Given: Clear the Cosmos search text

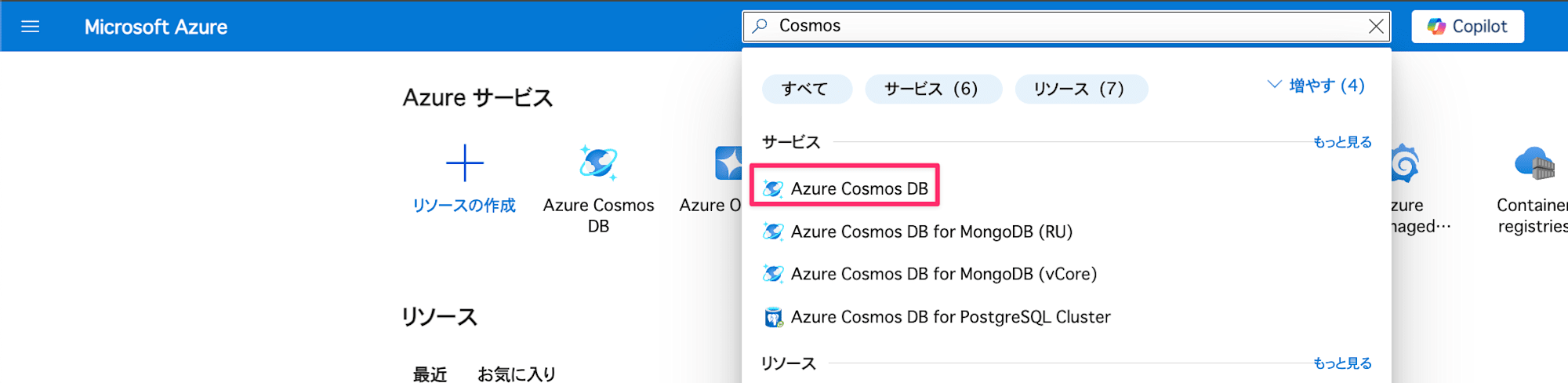Looking at the screenshot, I should pyautogui.click(x=1376, y=27).
